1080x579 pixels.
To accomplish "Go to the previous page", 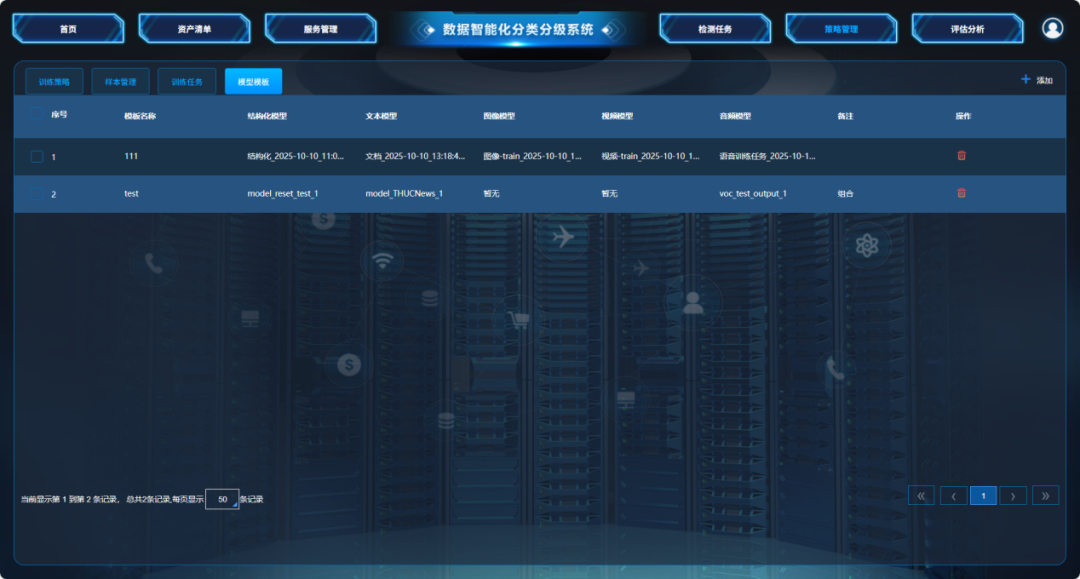I will click(x=953, y=495).
